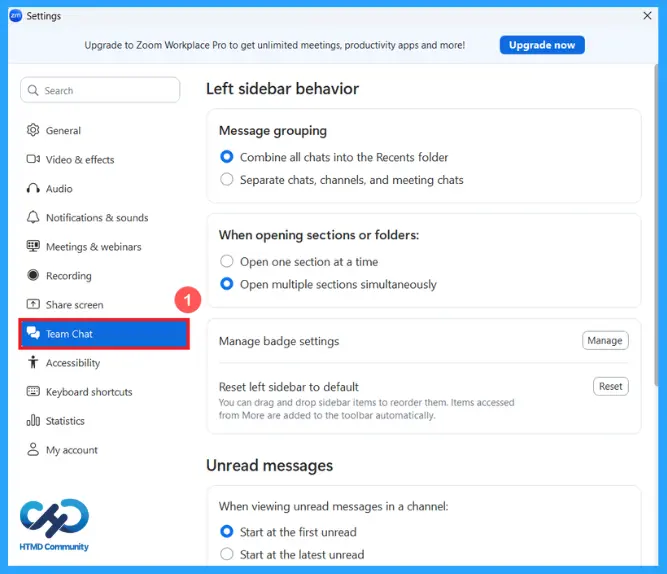
Task: Switch to Meetings & webinars settings
Action: 104,246
